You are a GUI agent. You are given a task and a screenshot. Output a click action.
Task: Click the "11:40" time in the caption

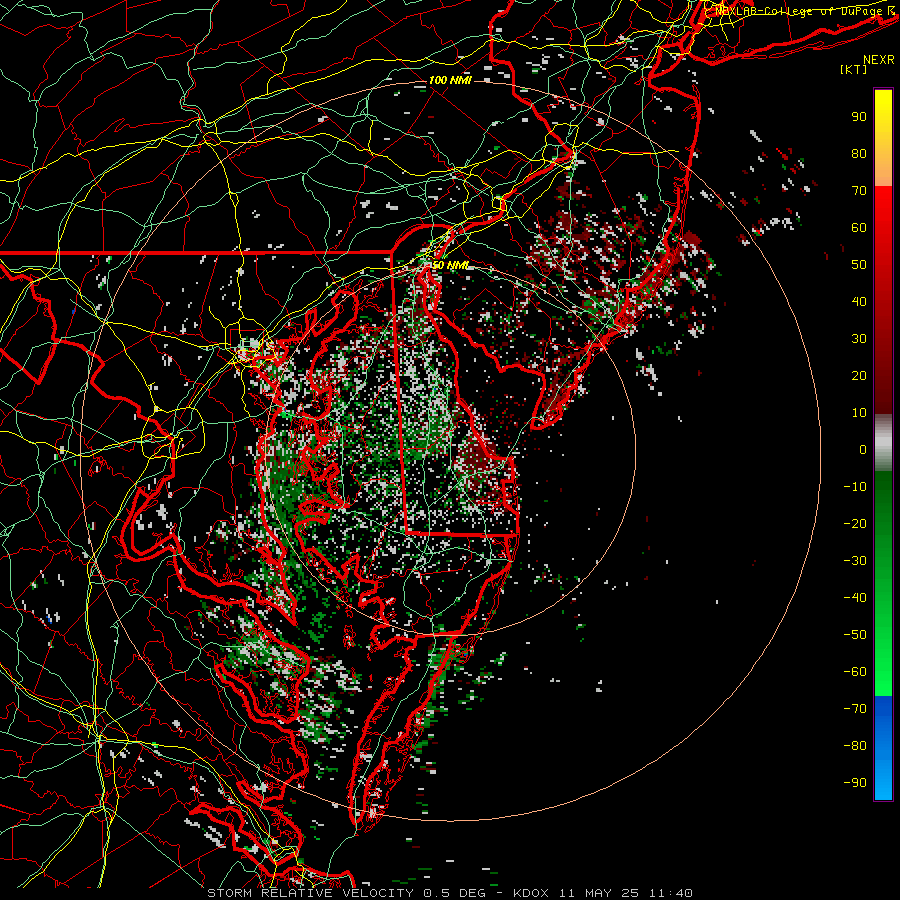click(671, 893)
